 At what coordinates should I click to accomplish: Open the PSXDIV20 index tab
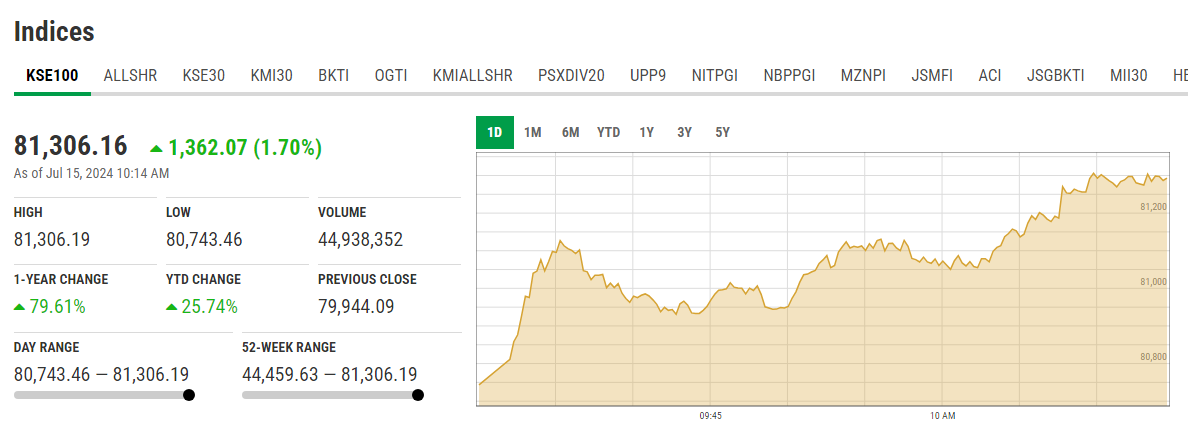tap(571, 75)
